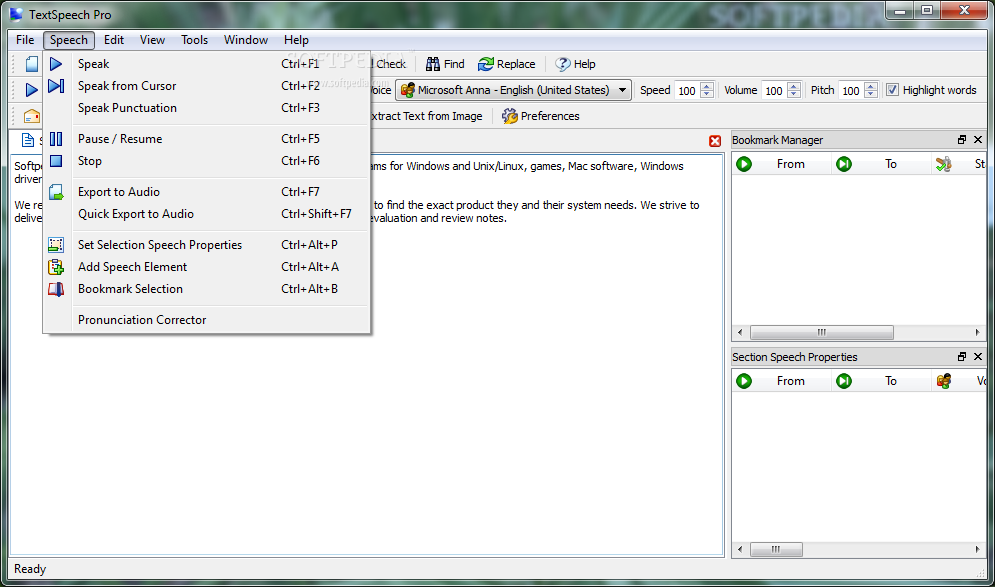Decrease Speed with down arrow
The image size is (995, 587).
pyautogui.click(x=707, y=95)
